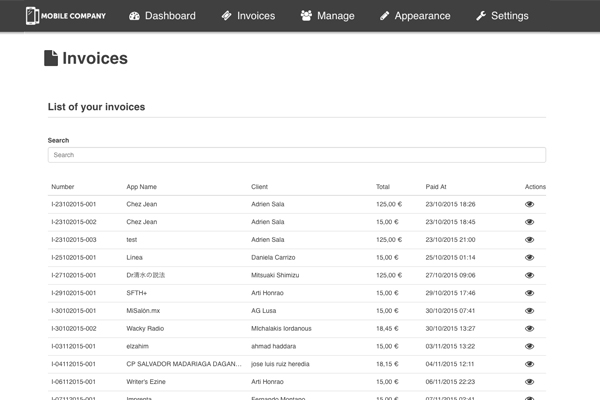View invoice I-30102015-002 via eye icon
The image size is (600, 400).
(529, 328)
